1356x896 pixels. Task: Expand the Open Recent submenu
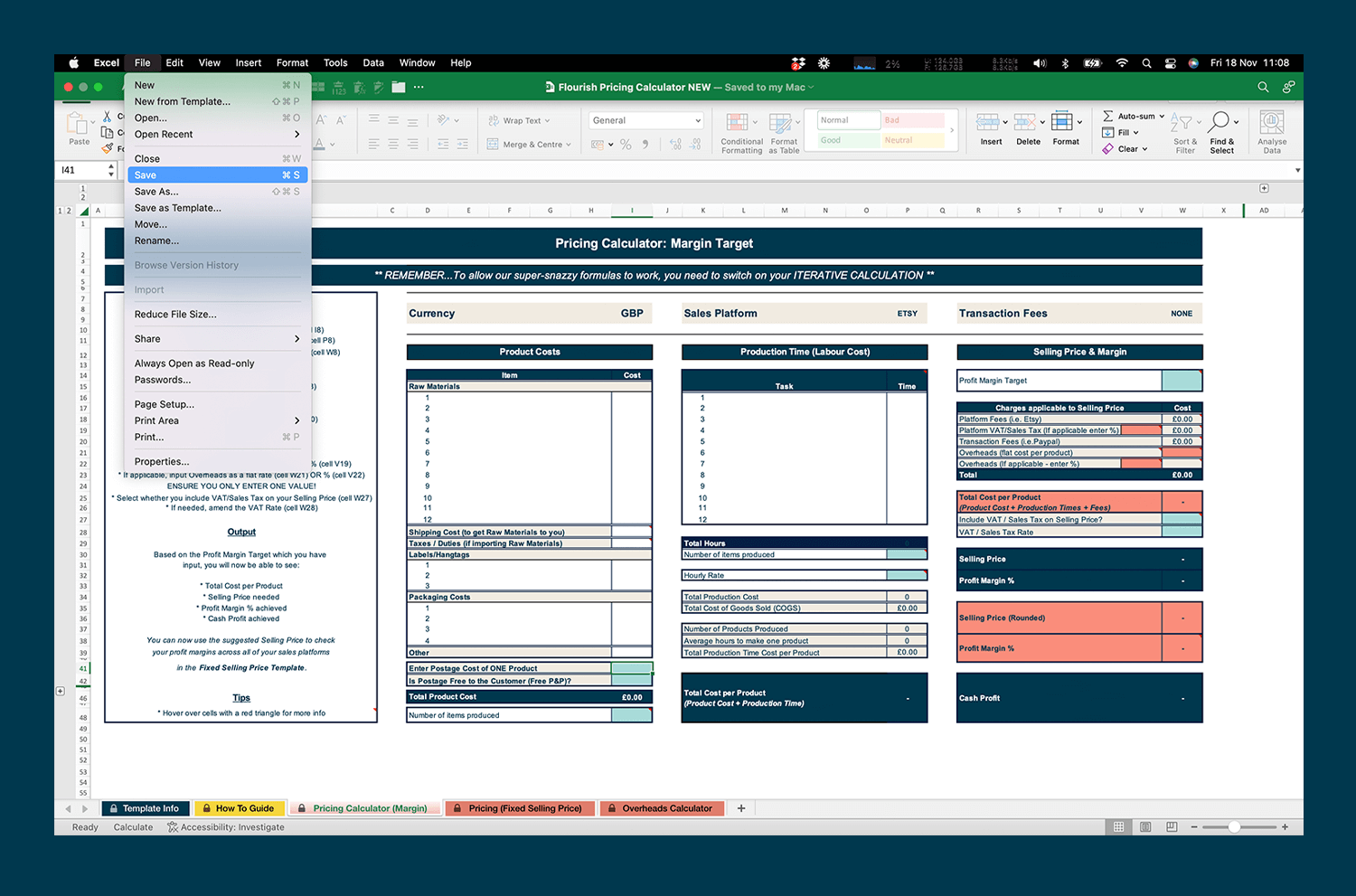217,134
